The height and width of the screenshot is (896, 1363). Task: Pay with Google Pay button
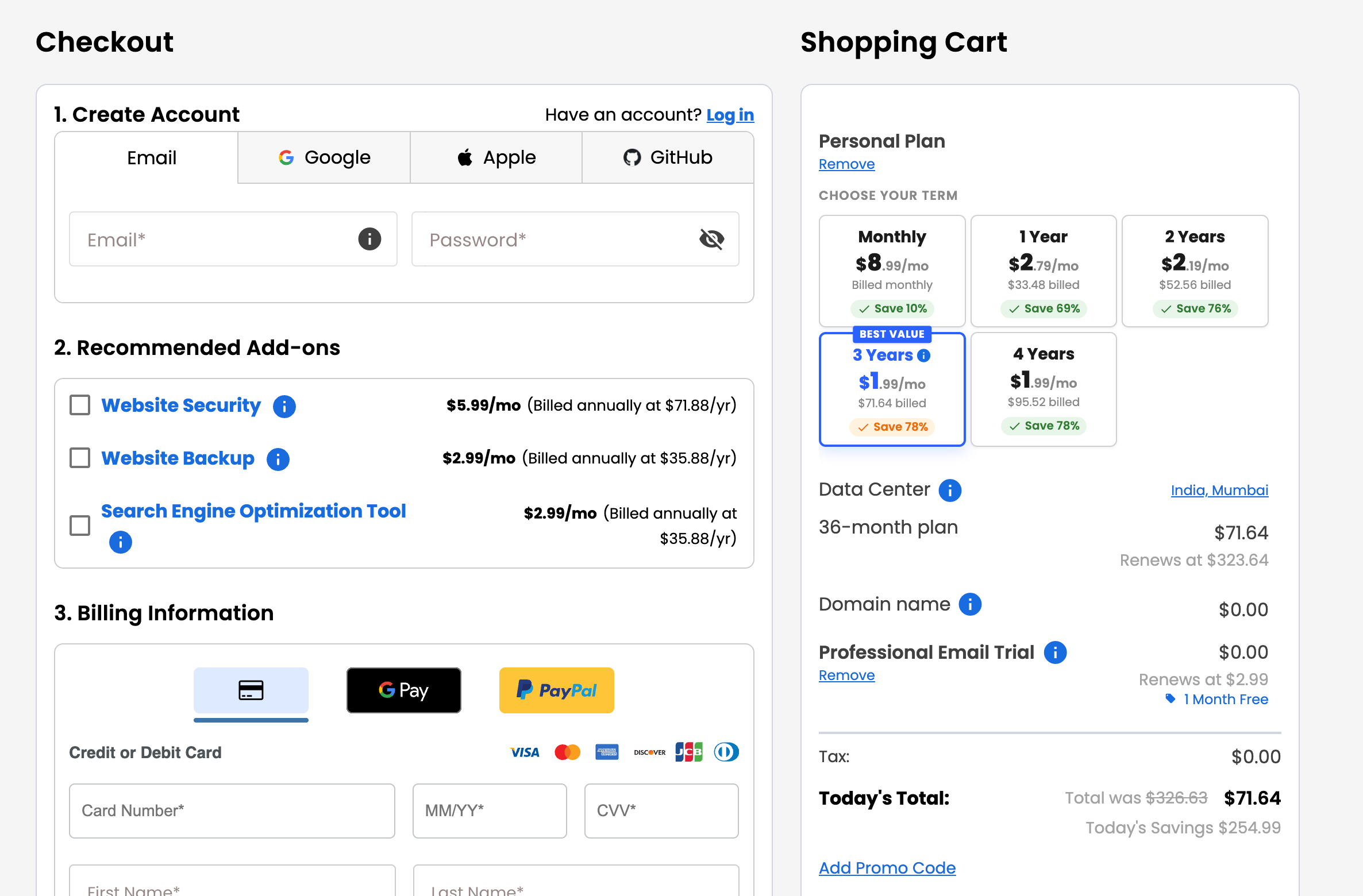click(x=404, y=690)
